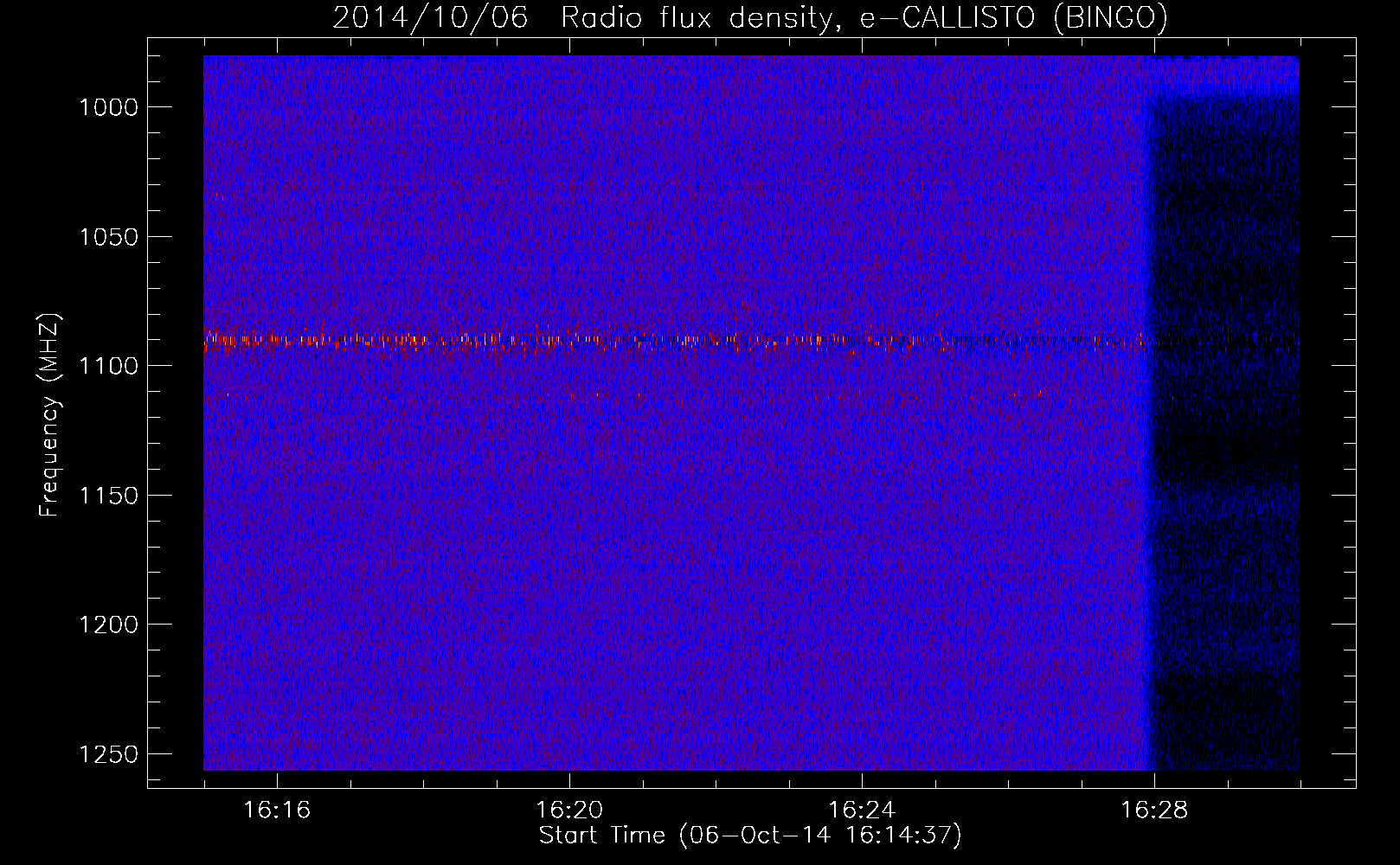The height and width of the screenshot is (865, 1400).
Task: Click the 'e-CALLISTO (BINGO)' text in title
Action: [x=1013, y=18]
